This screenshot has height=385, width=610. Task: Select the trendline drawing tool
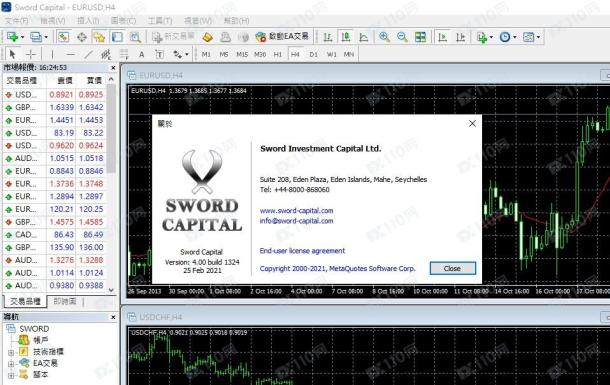[x=88, y=54]
